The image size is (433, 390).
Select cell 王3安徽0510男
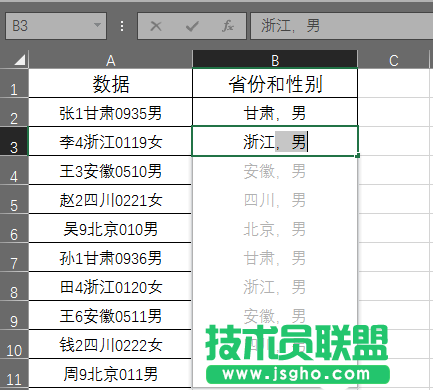click(x=110, y=170)
